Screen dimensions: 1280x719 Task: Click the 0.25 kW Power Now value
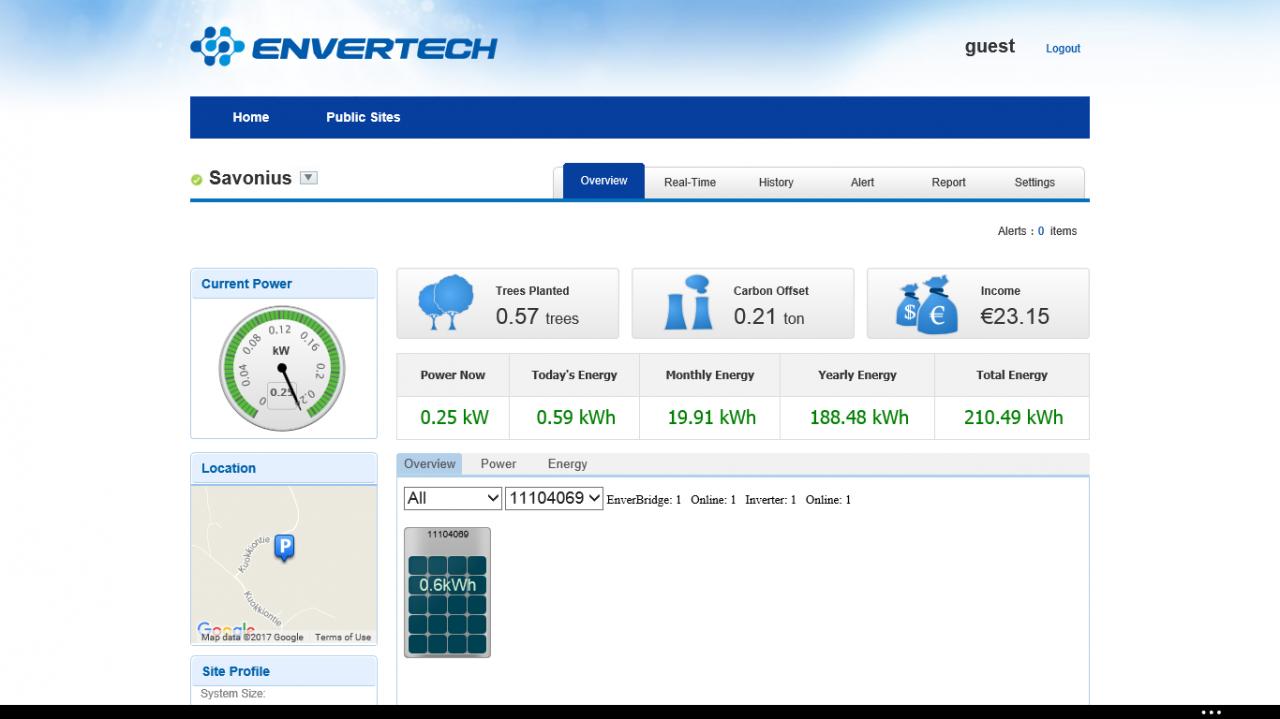[454, 417]
